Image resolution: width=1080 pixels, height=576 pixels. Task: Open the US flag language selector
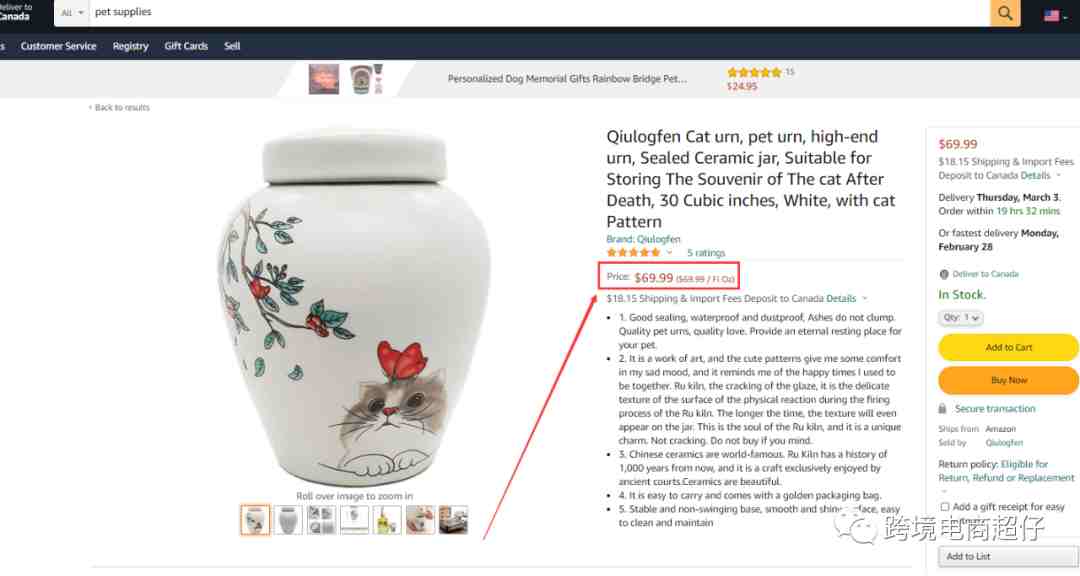[1055, 15]
